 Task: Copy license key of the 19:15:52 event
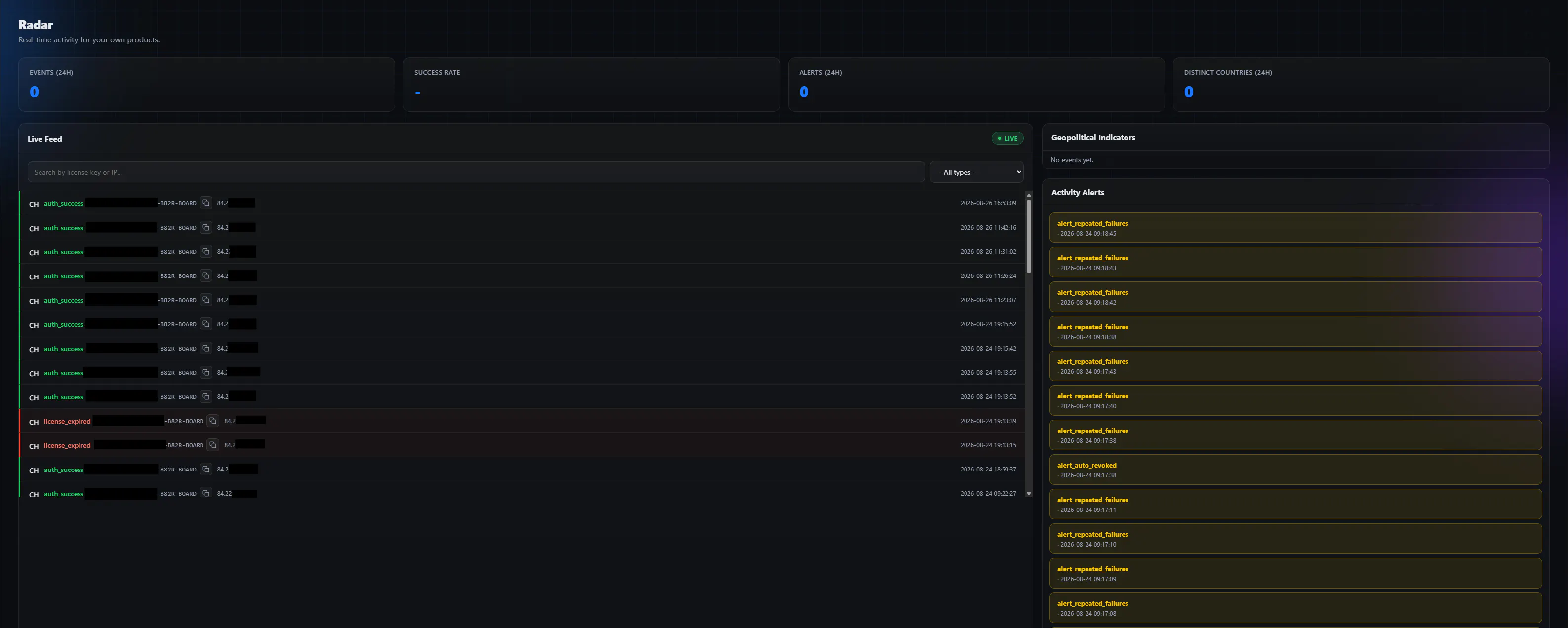206,324
